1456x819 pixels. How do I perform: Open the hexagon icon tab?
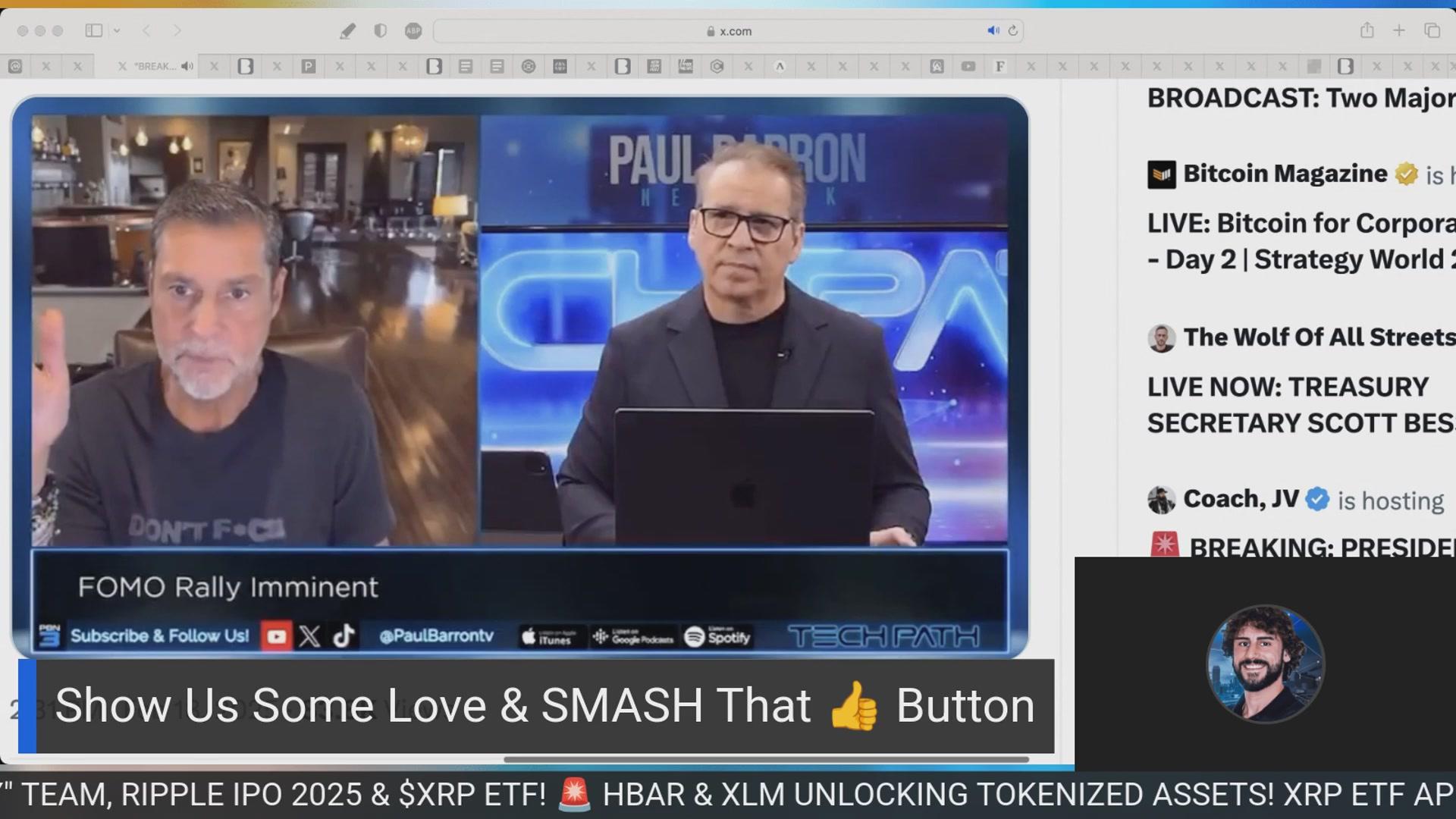[717, 67]
